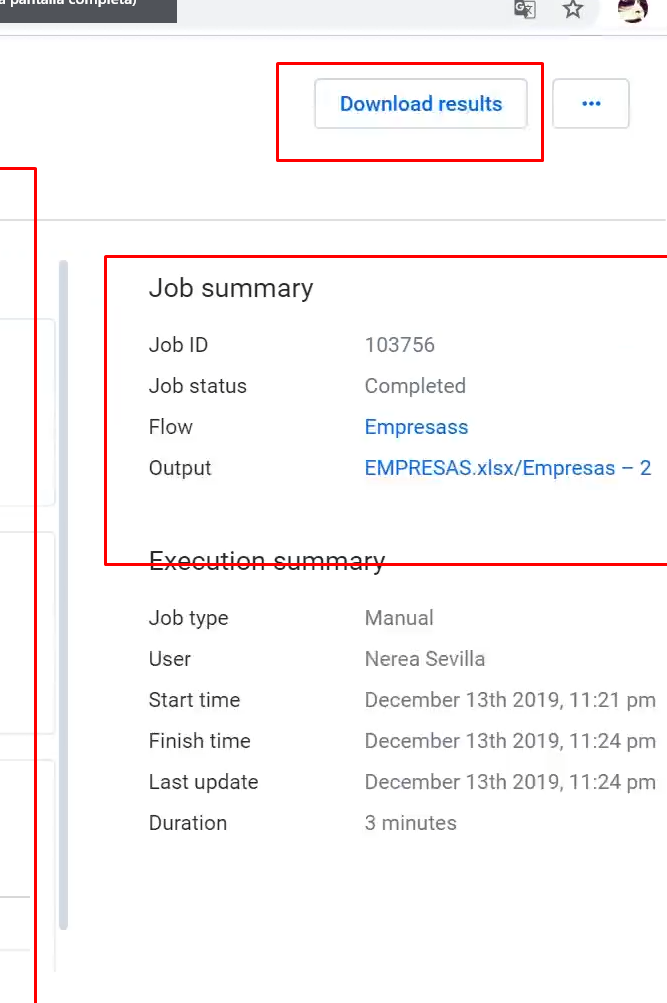Screen dimensions: 667x1003
Task: Click the Execution summary heading
Action: (x=267, y=561)
